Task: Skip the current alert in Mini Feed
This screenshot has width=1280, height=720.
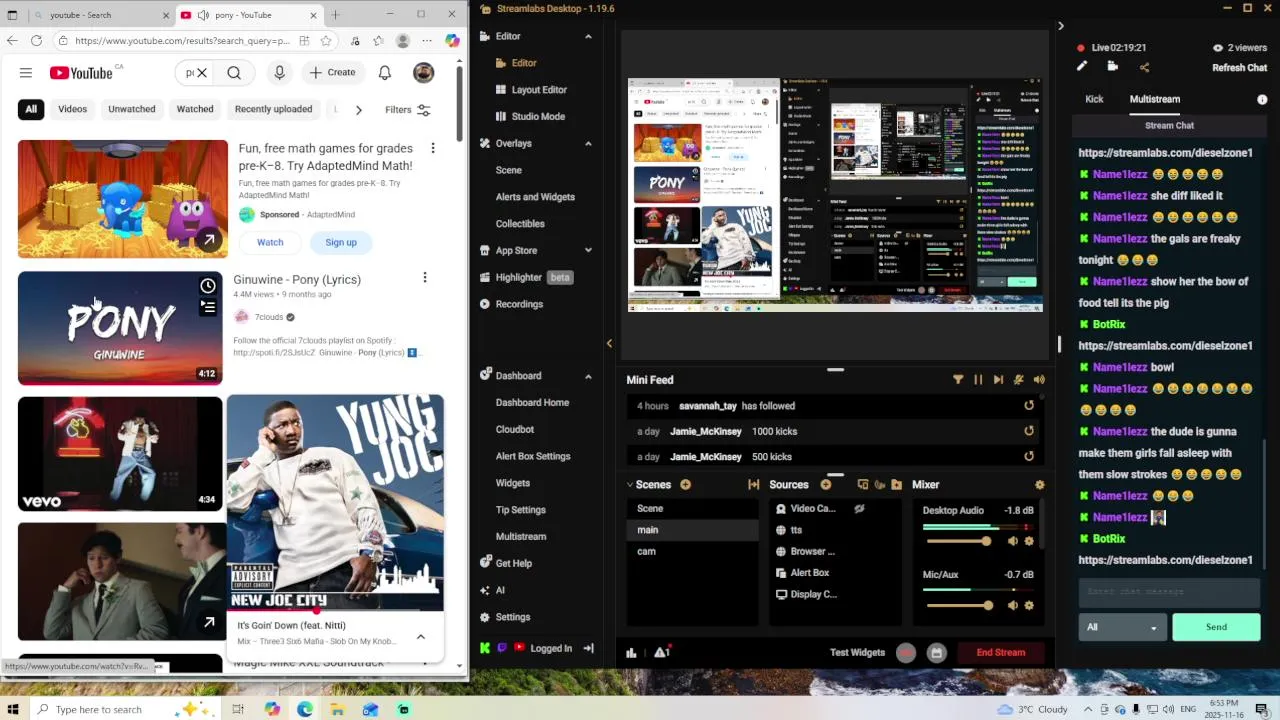Action: [998, 380]
